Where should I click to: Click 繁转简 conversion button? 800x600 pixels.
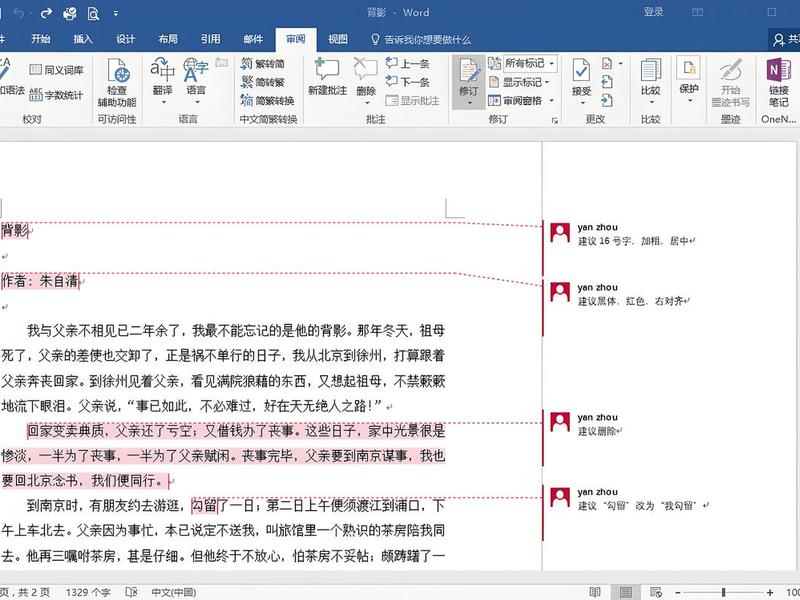coord(263,64)
